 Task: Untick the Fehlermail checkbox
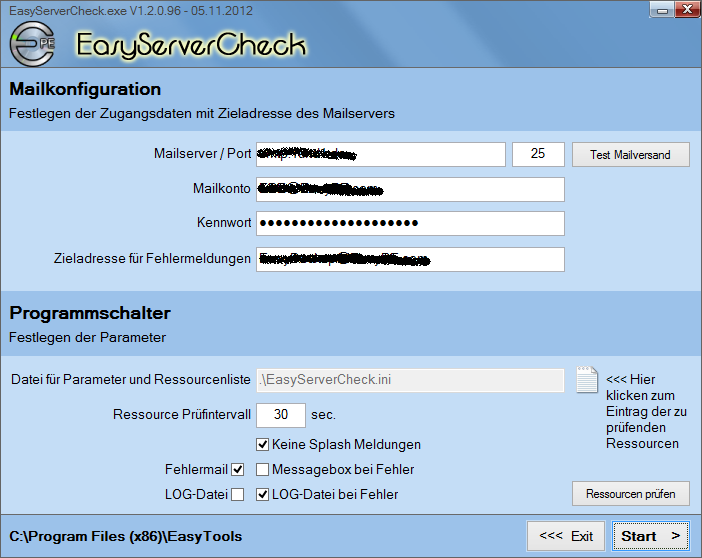tap(238, 469)
